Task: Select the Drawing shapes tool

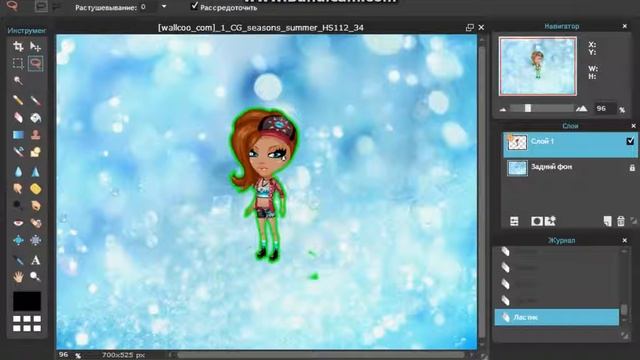Action: (36, 152)
